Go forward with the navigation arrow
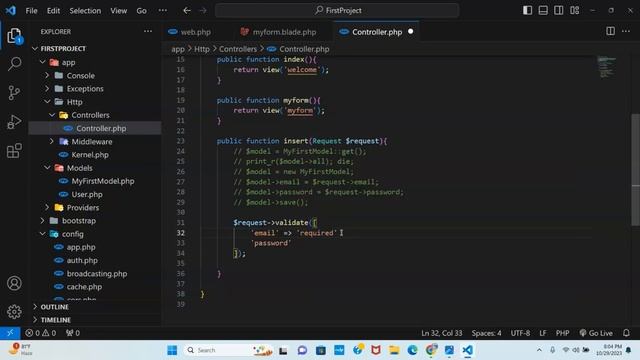This screenshot has height=360, width=640. coord(203,10)
